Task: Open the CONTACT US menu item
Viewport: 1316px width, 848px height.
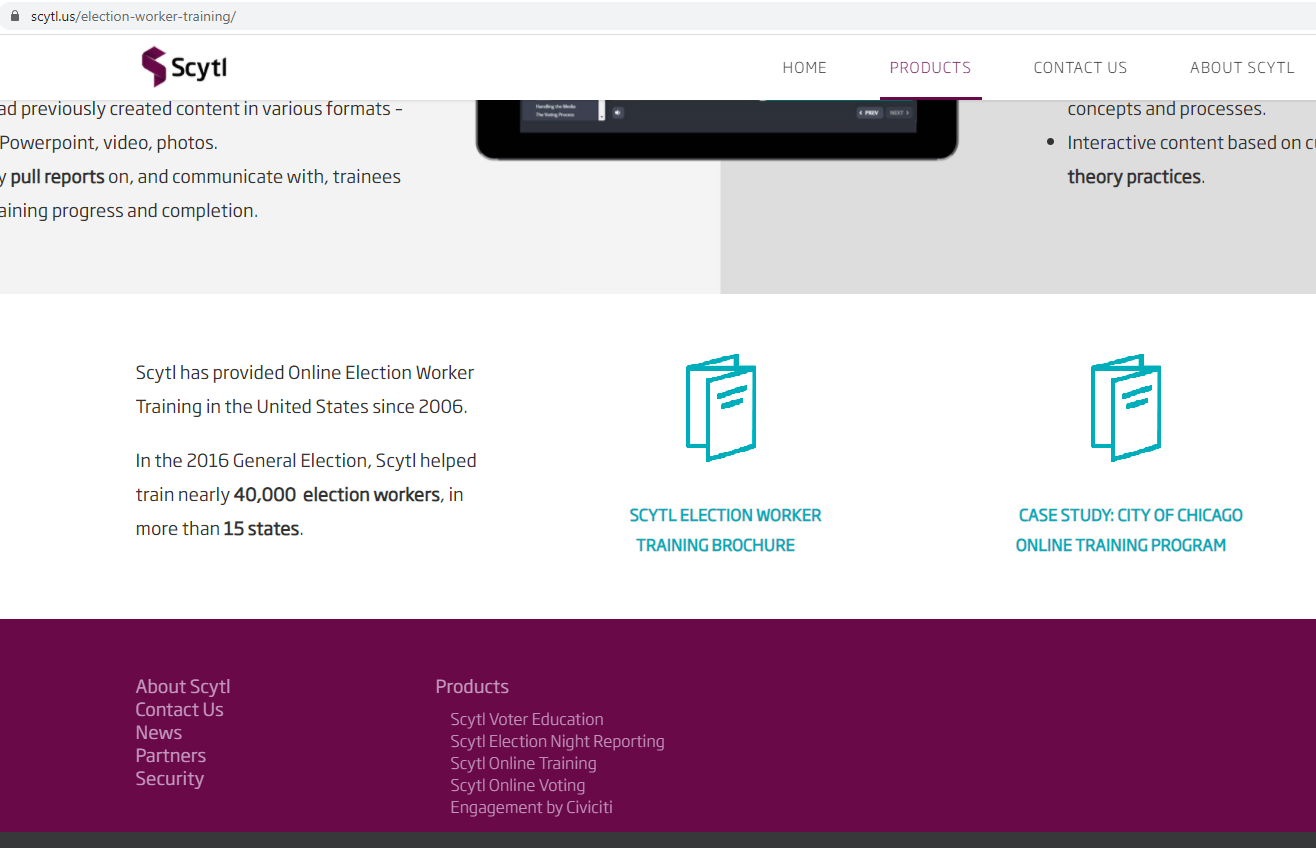Action: pyautogui.click(x=1080, y=68)
